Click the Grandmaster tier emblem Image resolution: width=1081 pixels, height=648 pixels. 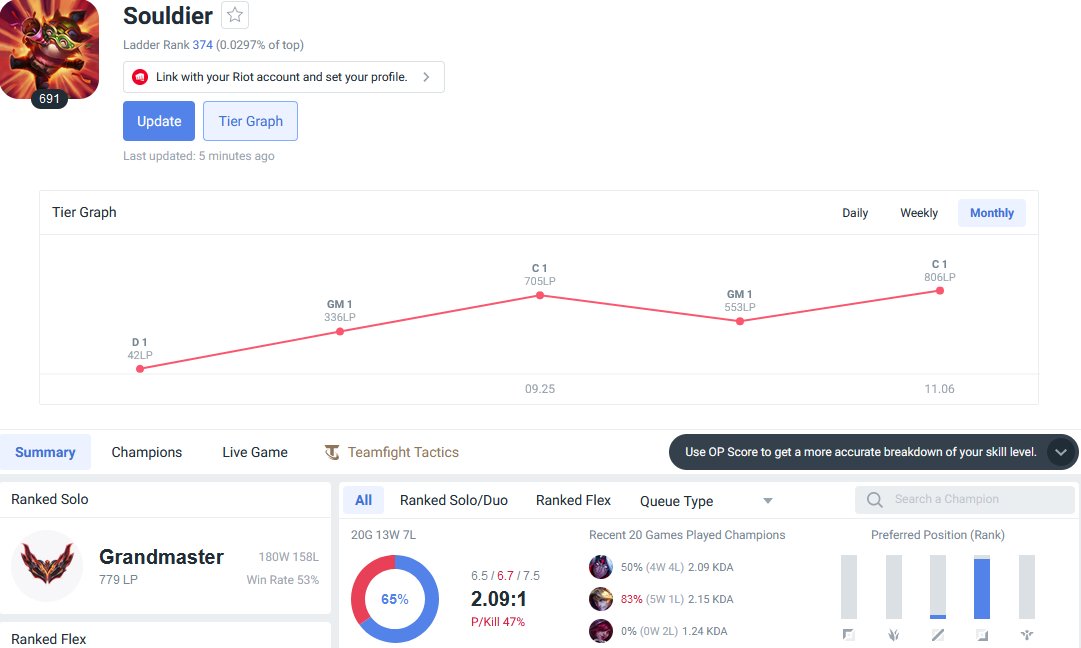pyautogui.click(x=47, y=566)
